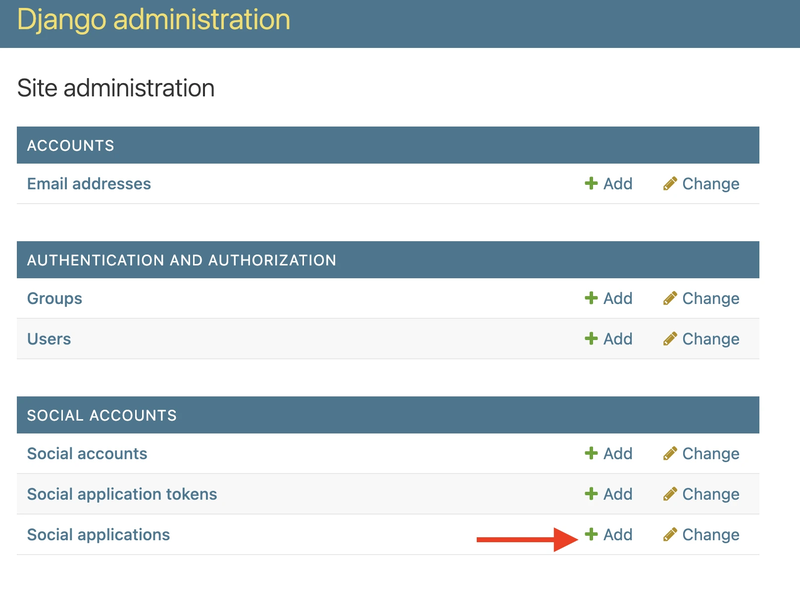800x603 pixels.
Task: Open the Users model link
Action: click(49, 339)
